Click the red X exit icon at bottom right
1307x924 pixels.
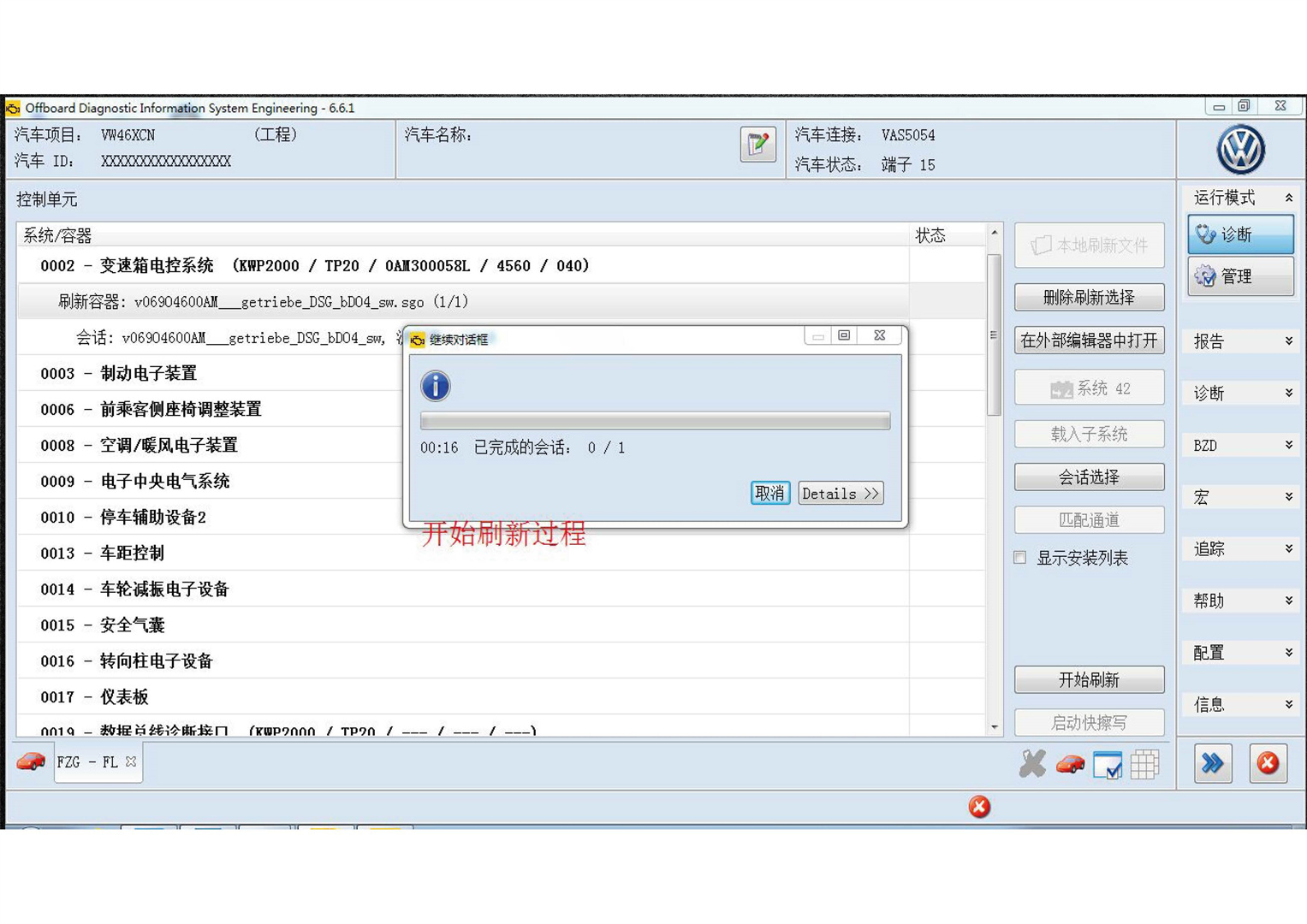(x=1268, y=763)
